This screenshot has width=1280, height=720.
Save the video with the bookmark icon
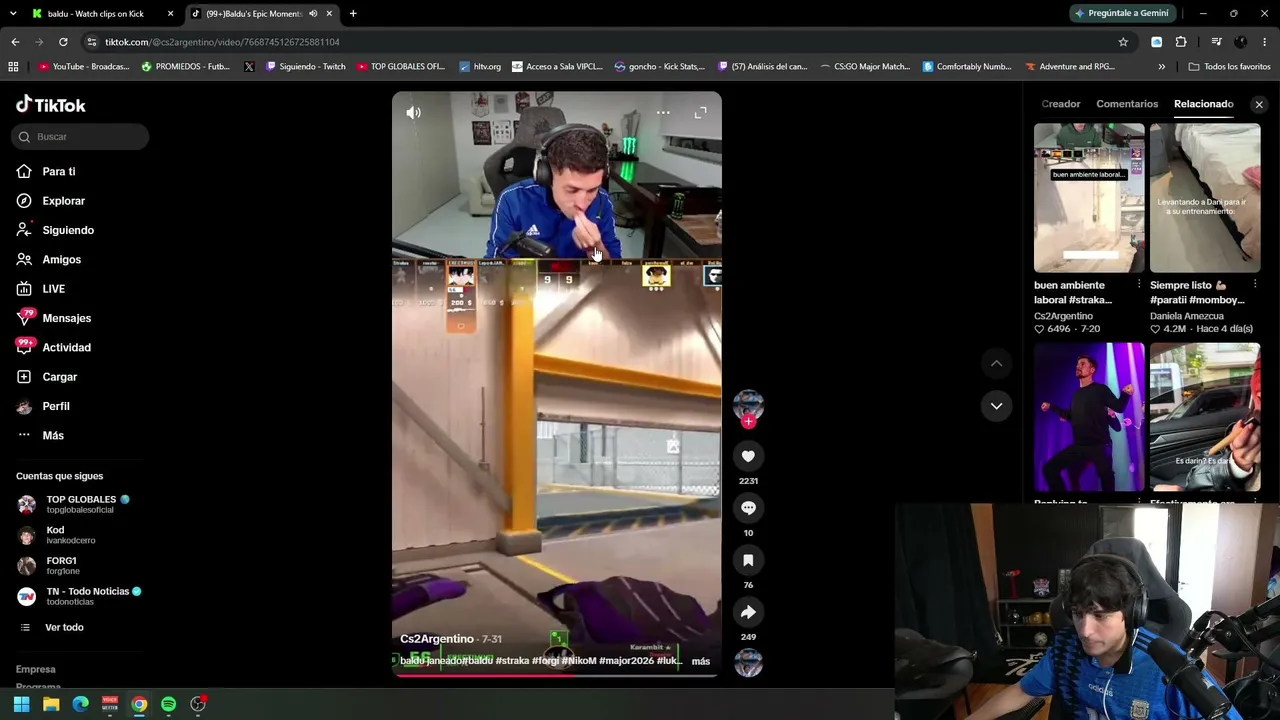[748, 560]
